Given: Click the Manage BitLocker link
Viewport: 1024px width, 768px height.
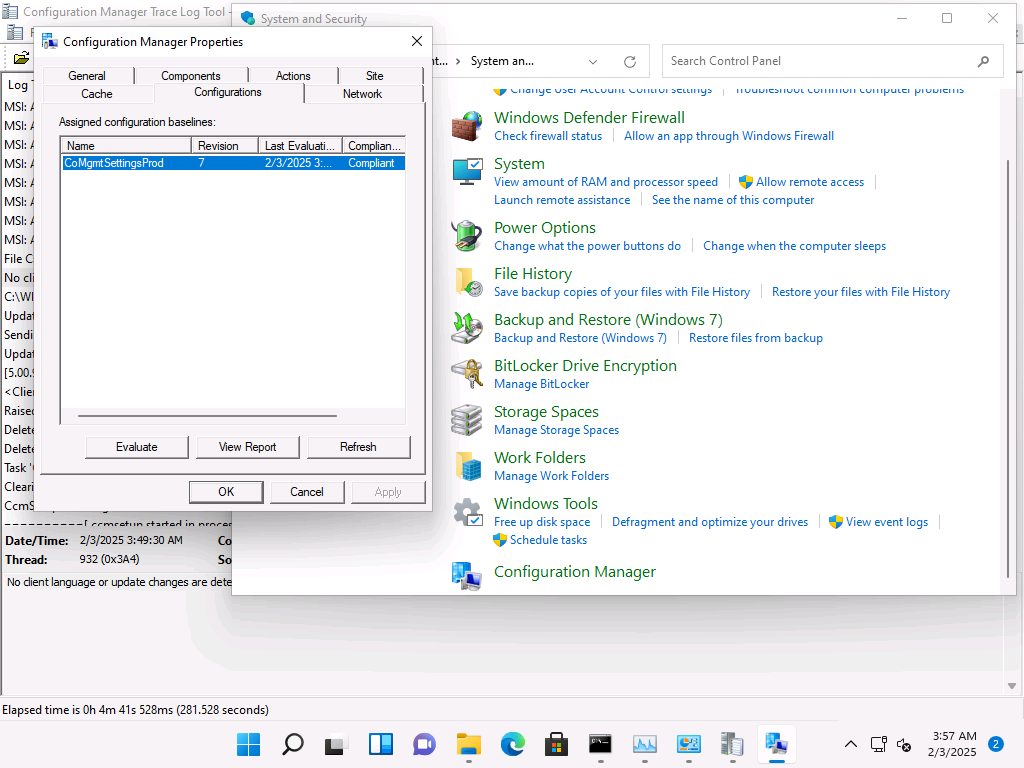Looking at the screenshot, I should [541, 384].
